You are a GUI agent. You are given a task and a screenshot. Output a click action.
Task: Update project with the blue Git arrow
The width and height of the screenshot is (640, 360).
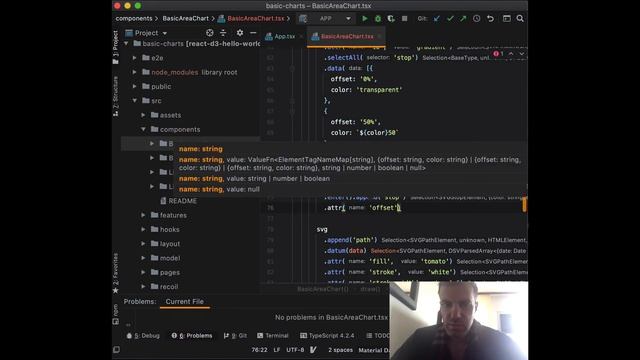pos(437,18)
